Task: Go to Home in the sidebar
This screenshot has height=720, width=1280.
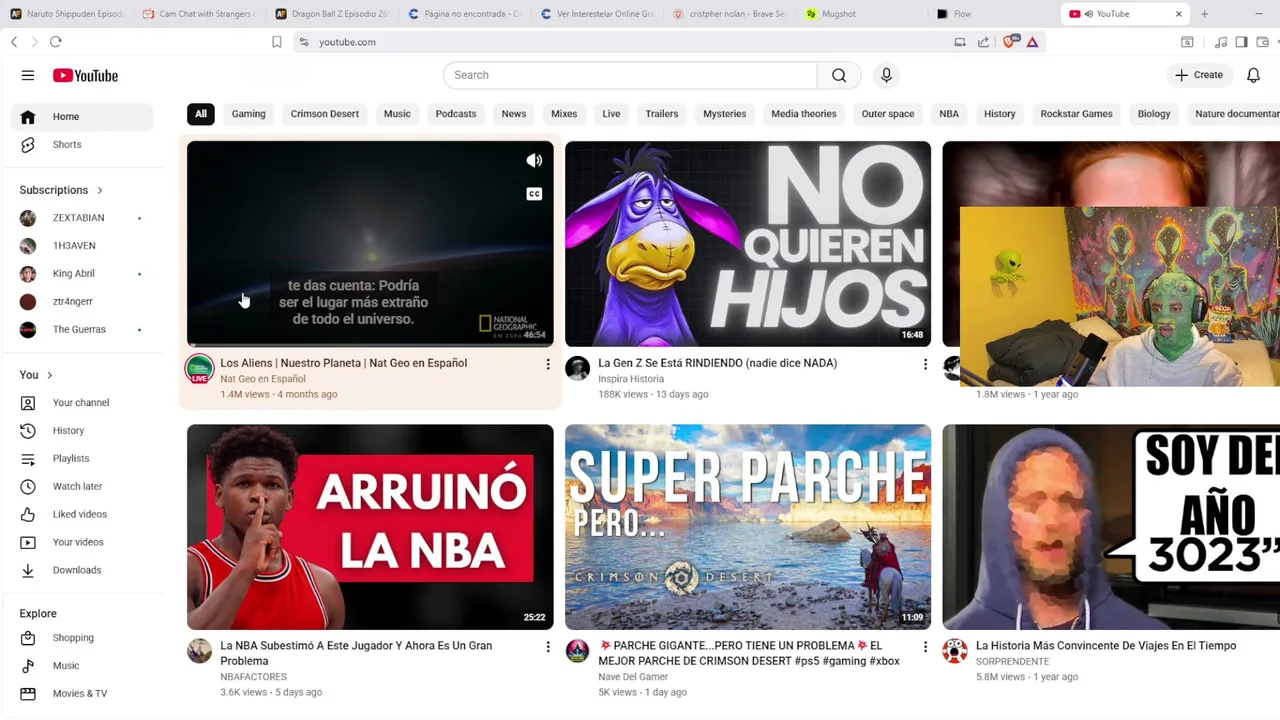Action: [x=83, y=116]
